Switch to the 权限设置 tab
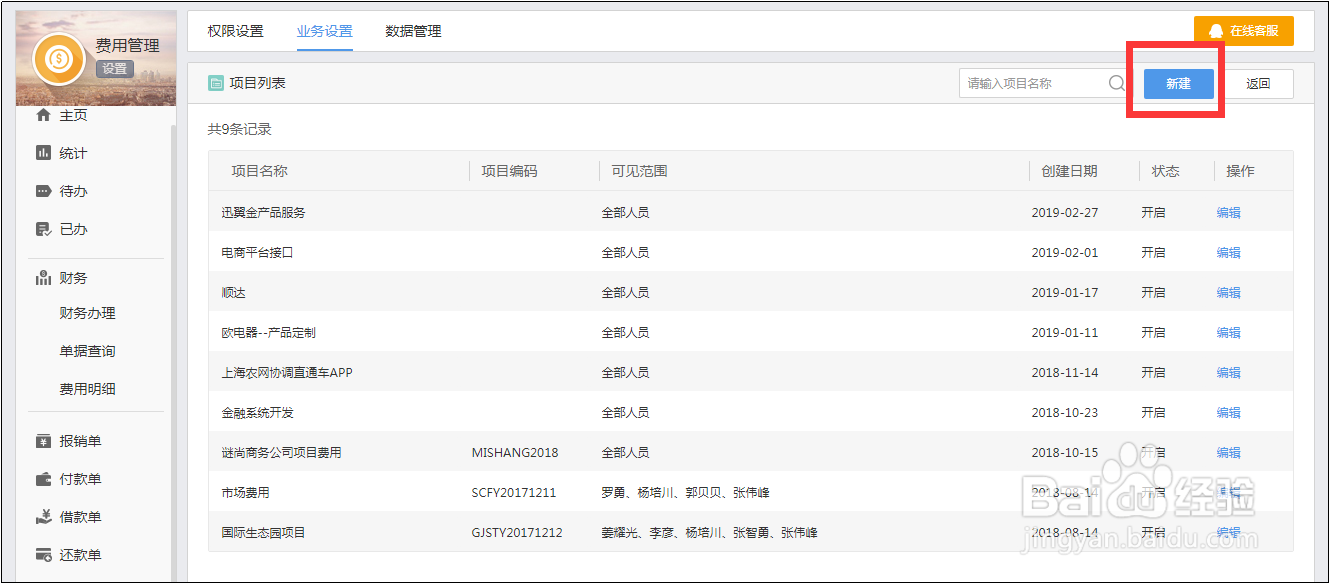 coord(236,31)
